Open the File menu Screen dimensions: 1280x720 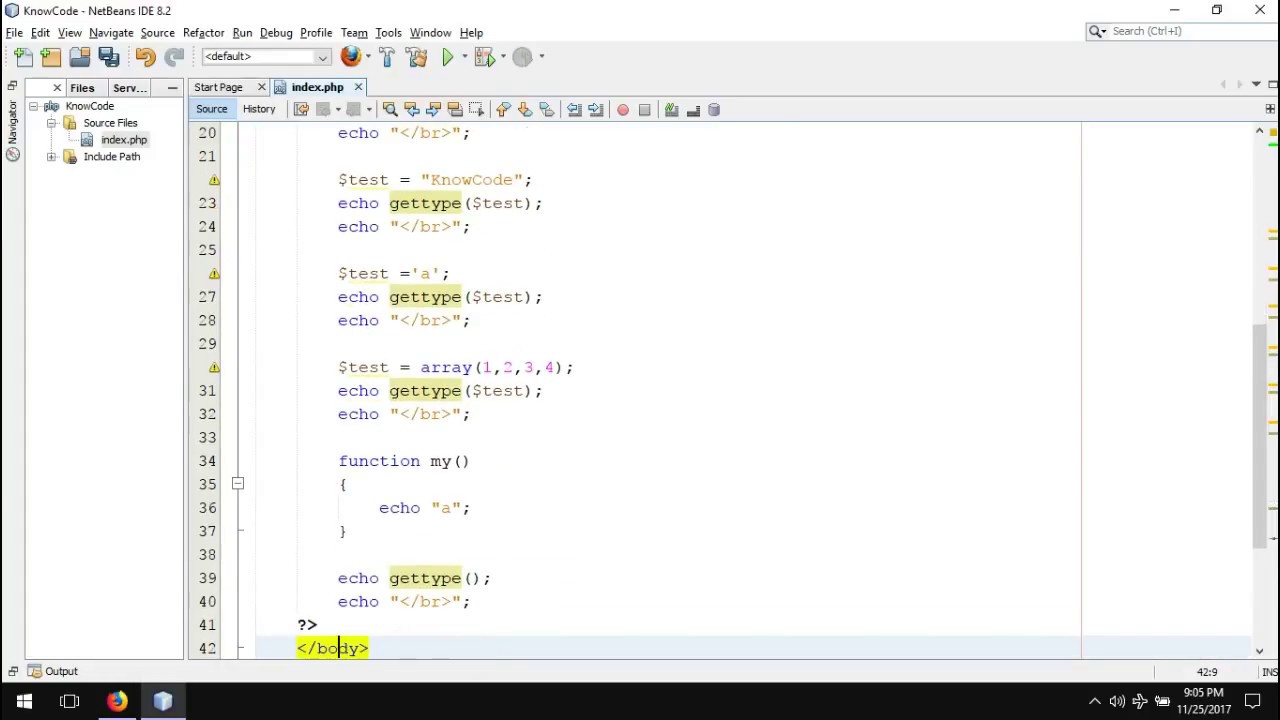point(14,33)
